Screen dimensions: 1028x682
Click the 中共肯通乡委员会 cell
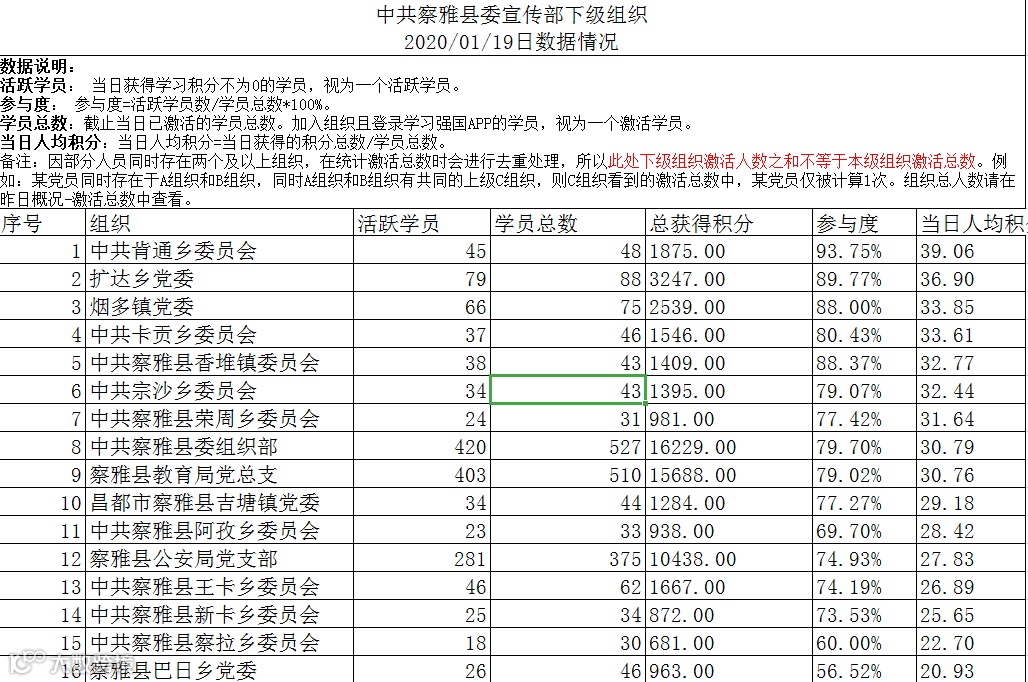pos(220,251)
